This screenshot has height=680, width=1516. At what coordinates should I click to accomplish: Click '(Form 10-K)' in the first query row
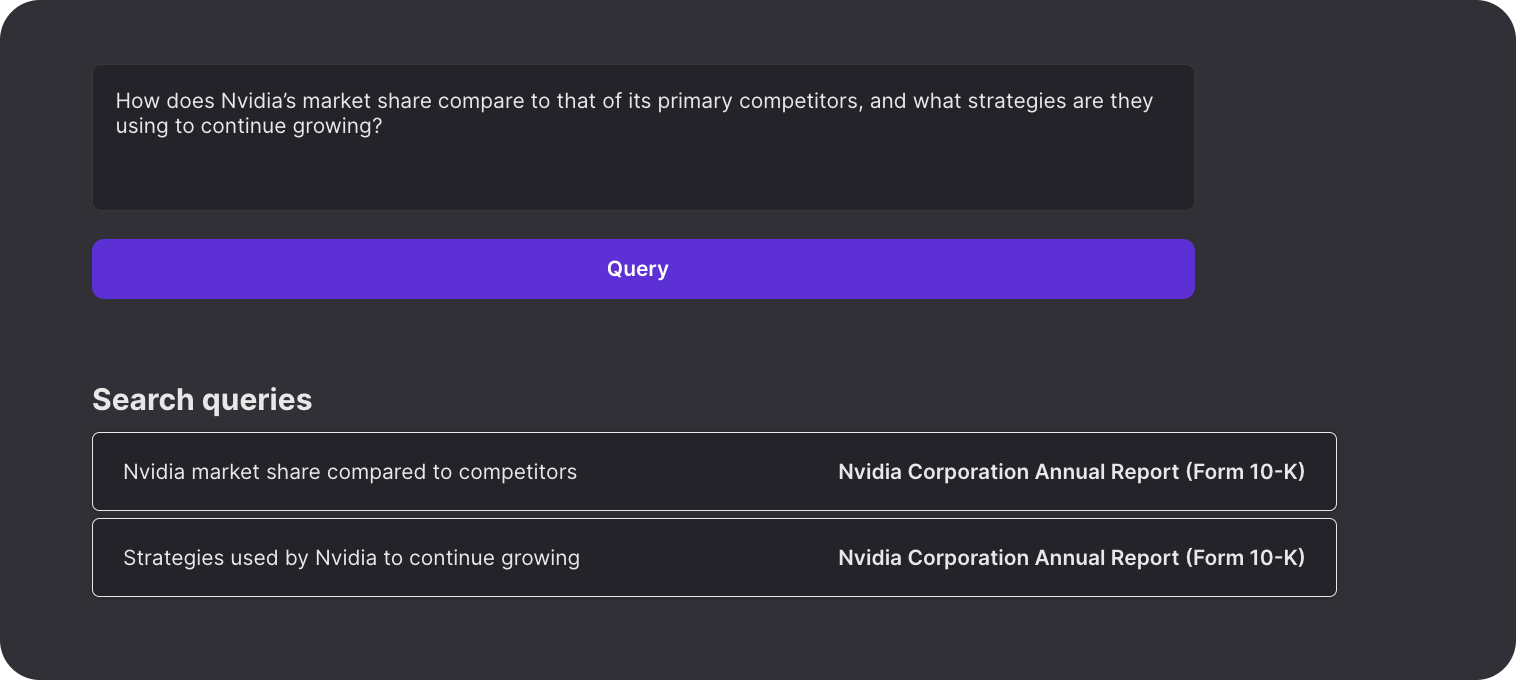point(1245,472)
